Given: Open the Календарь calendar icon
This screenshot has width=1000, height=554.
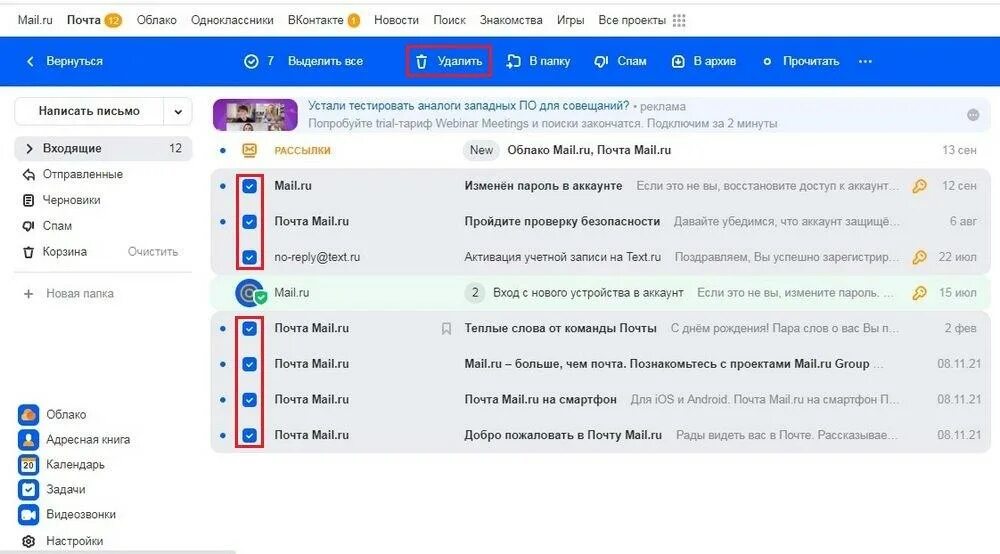Looking at the screenshot, I should point(29,464).
